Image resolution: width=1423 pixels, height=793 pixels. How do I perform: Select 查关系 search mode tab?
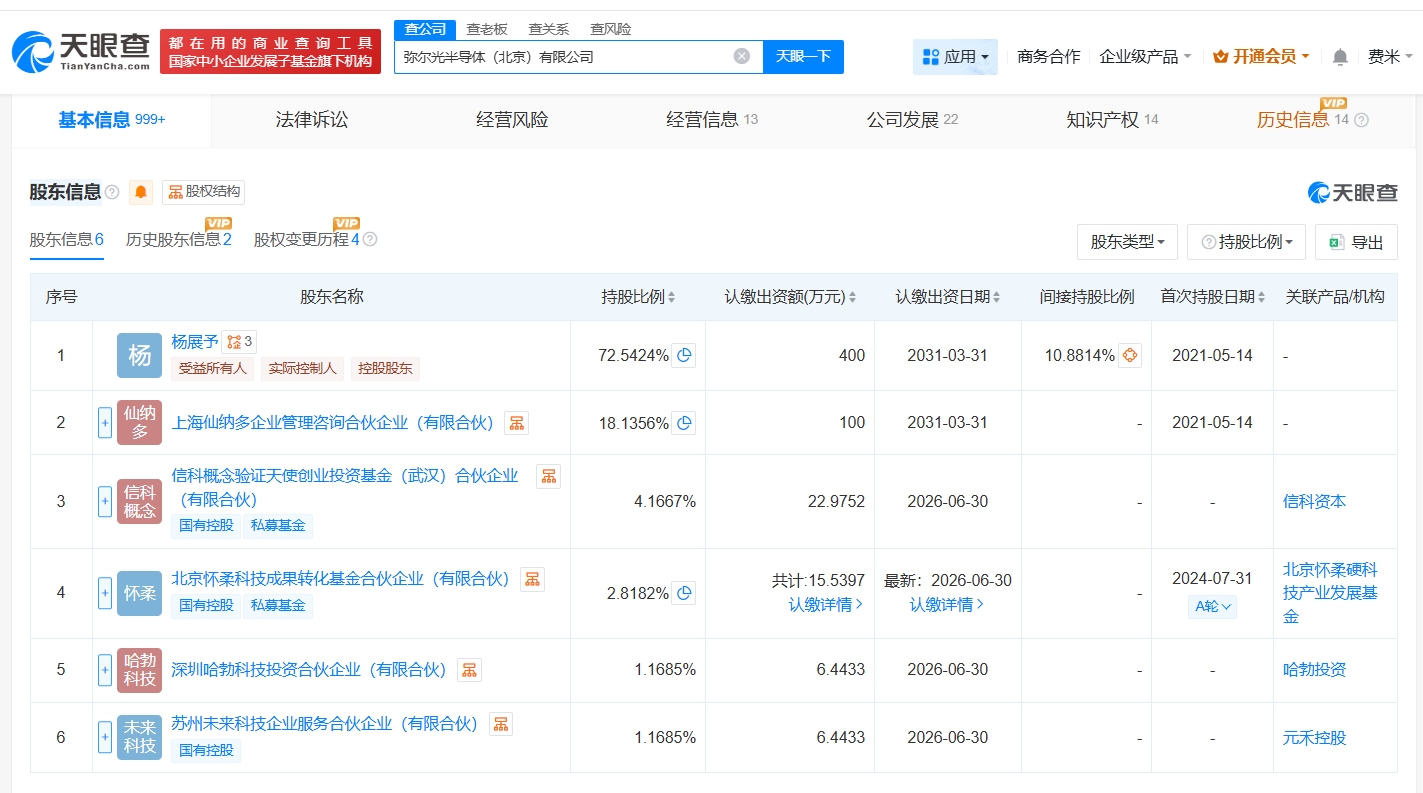[548, 29]
